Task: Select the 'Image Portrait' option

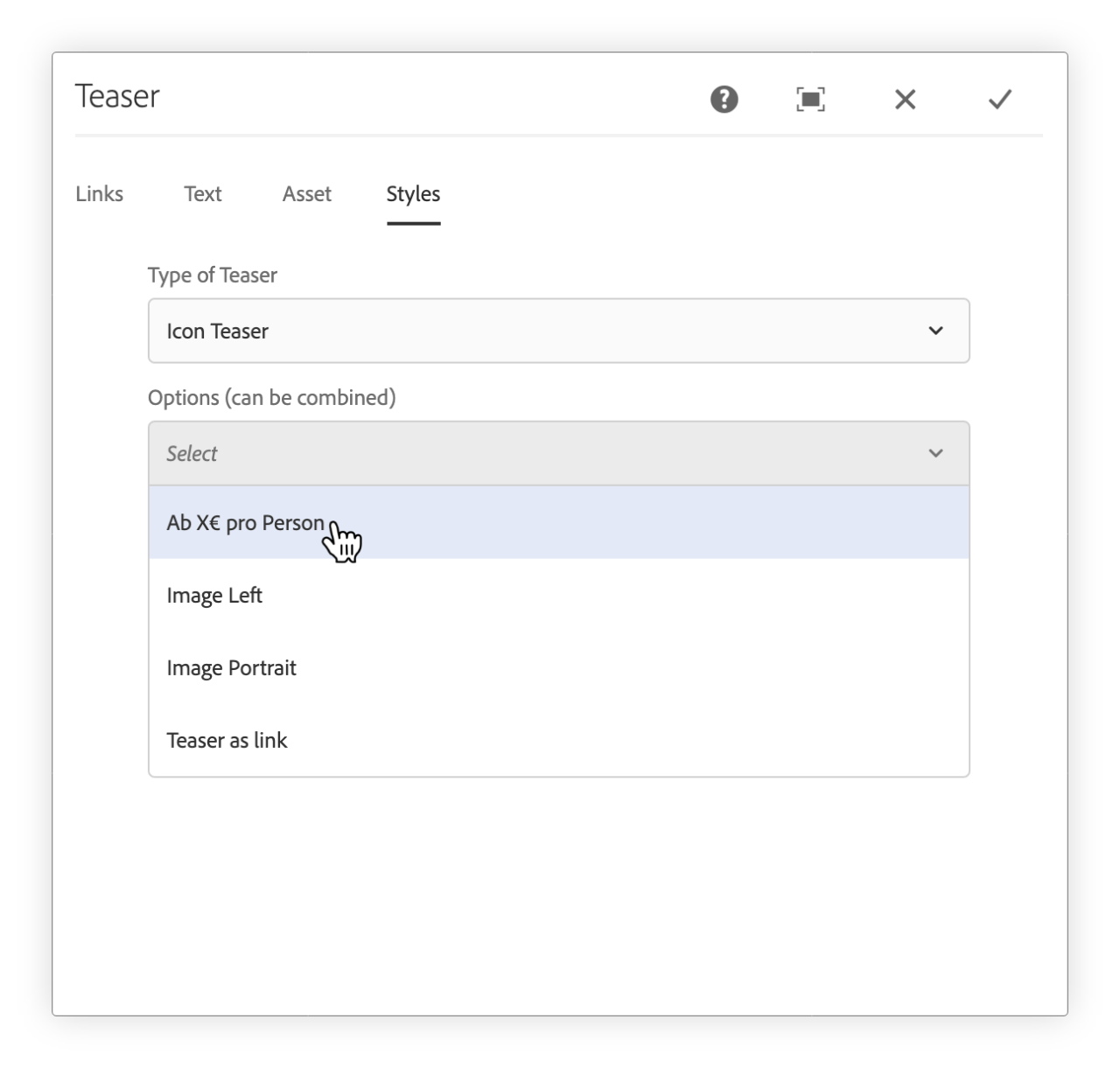Action: tap(231, 667)
